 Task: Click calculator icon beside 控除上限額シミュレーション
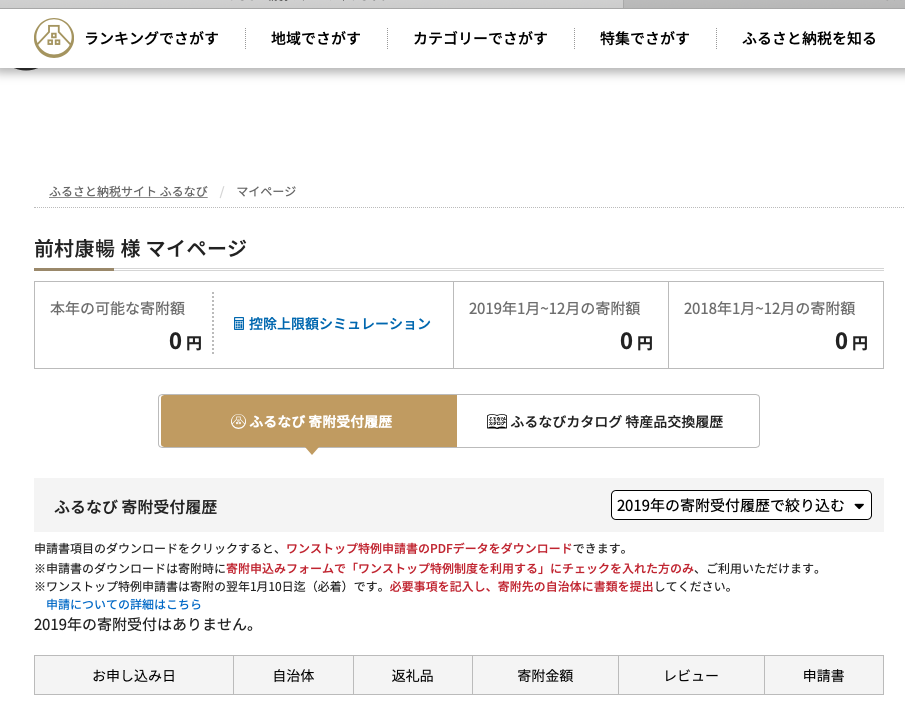(238, 324)
